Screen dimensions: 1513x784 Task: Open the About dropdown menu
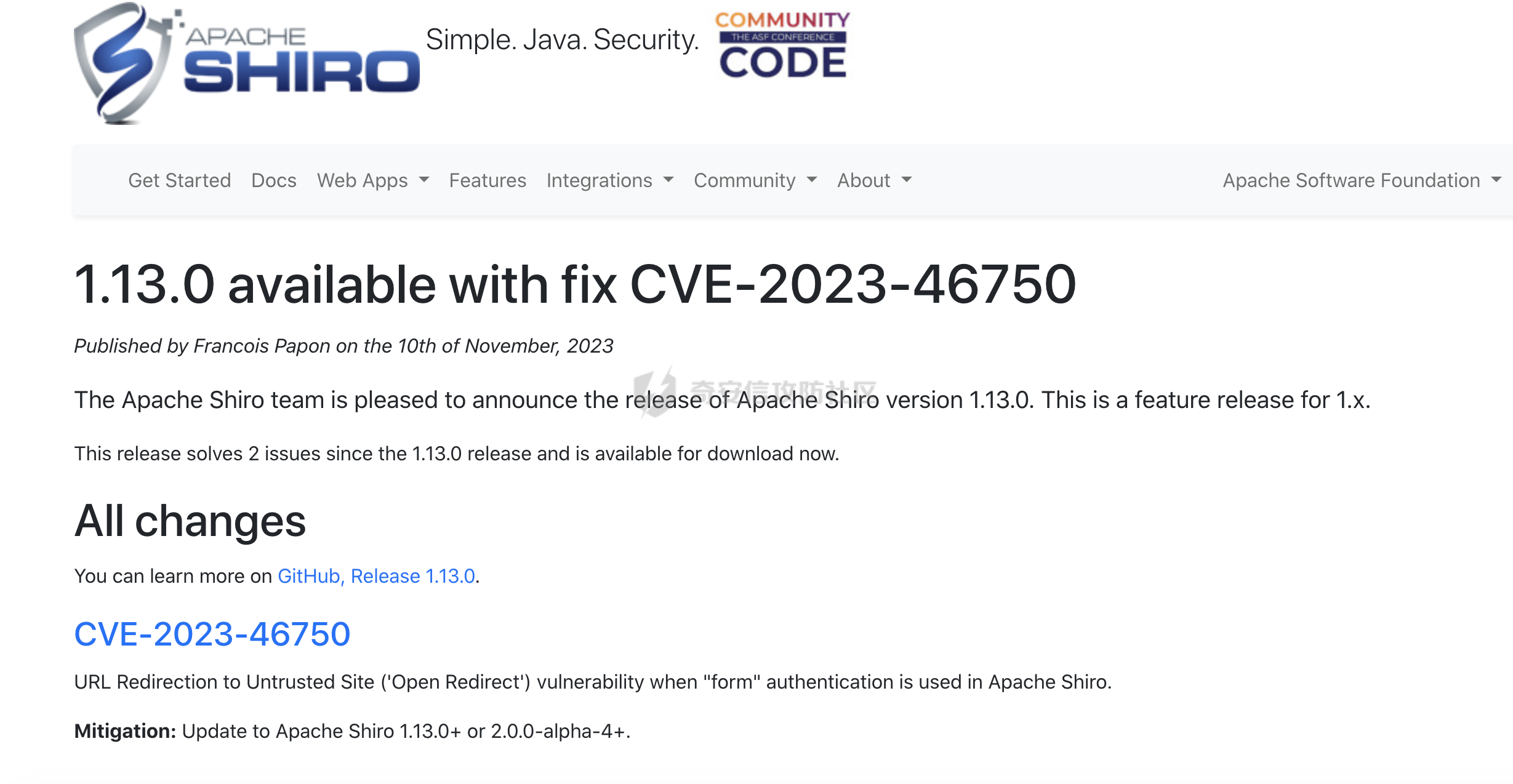[864, 180]
